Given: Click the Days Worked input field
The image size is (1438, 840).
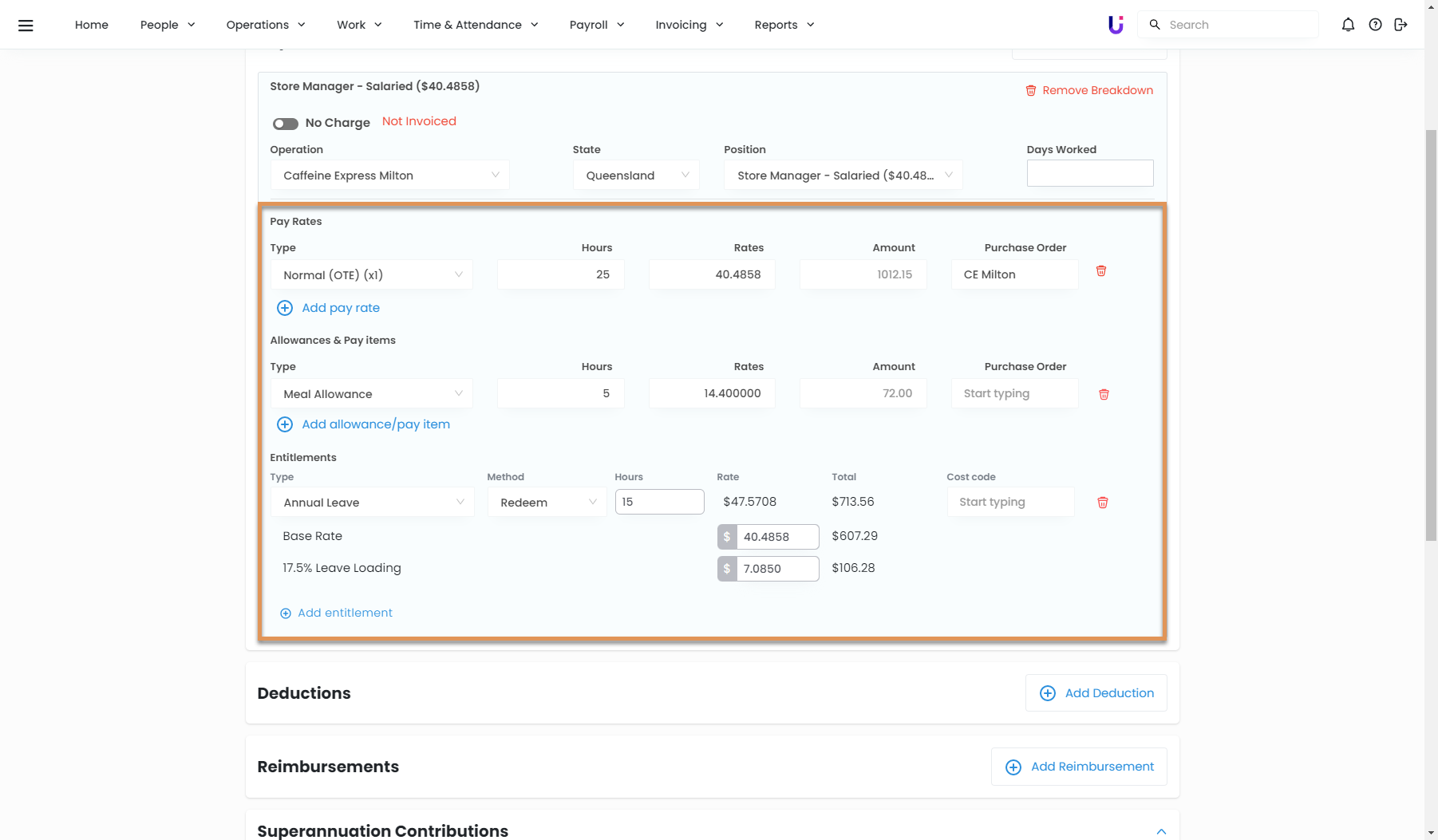Looking at the screenshot, I should point(1089,173).
